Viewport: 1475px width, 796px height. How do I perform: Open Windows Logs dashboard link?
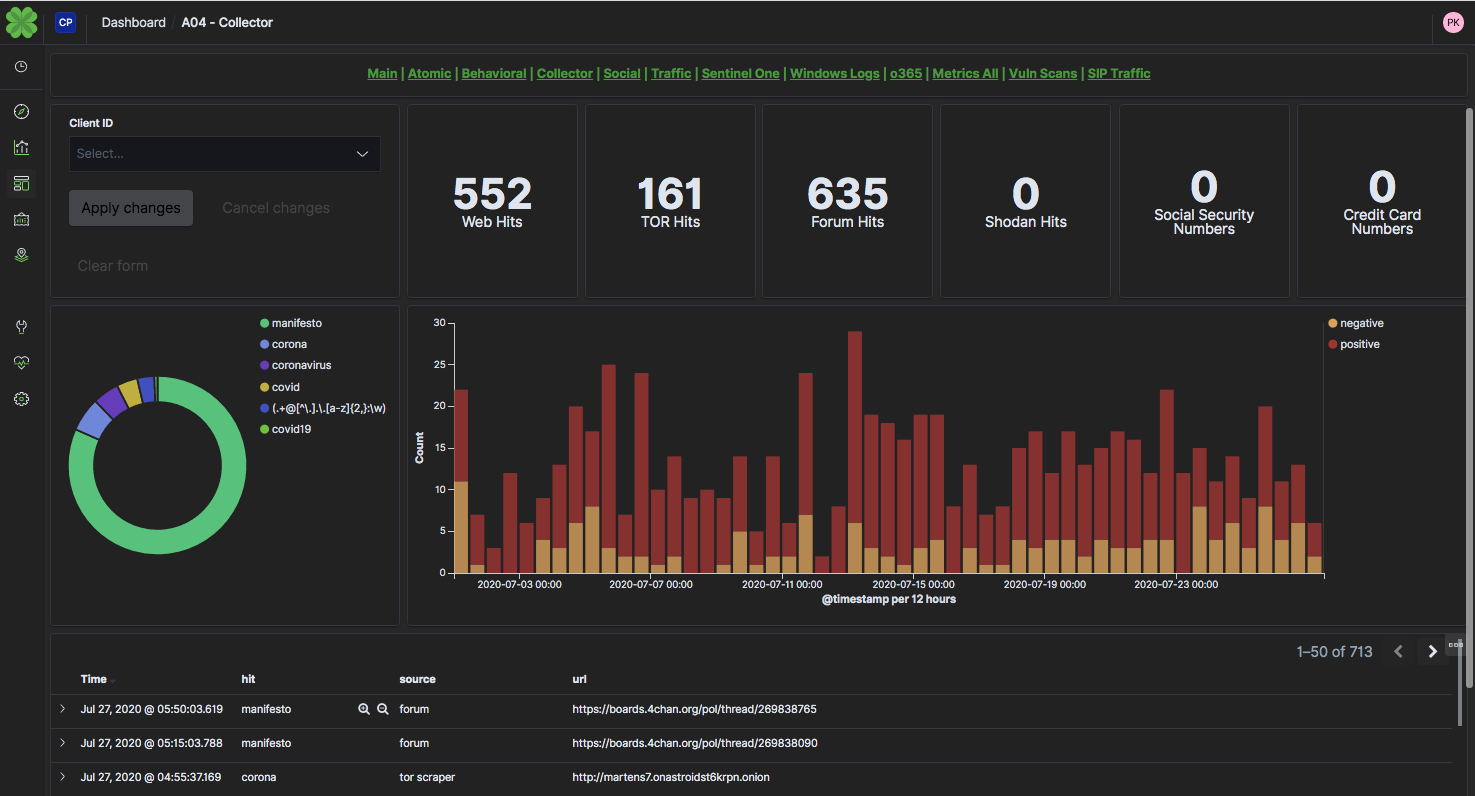pos(835,73)
